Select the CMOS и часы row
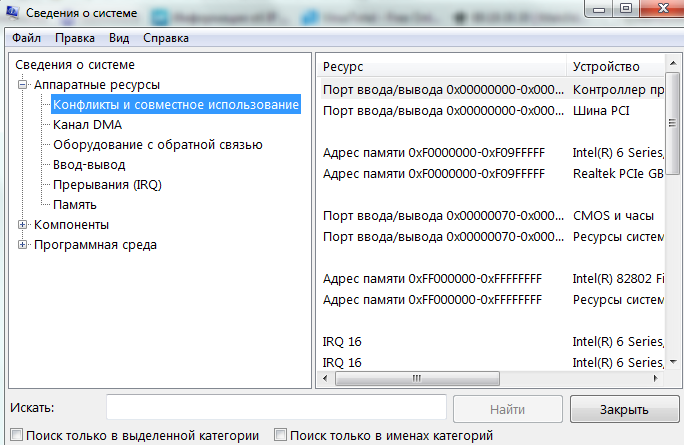The image size is (684, 445). pyautogui.click(x=492, y=216)
